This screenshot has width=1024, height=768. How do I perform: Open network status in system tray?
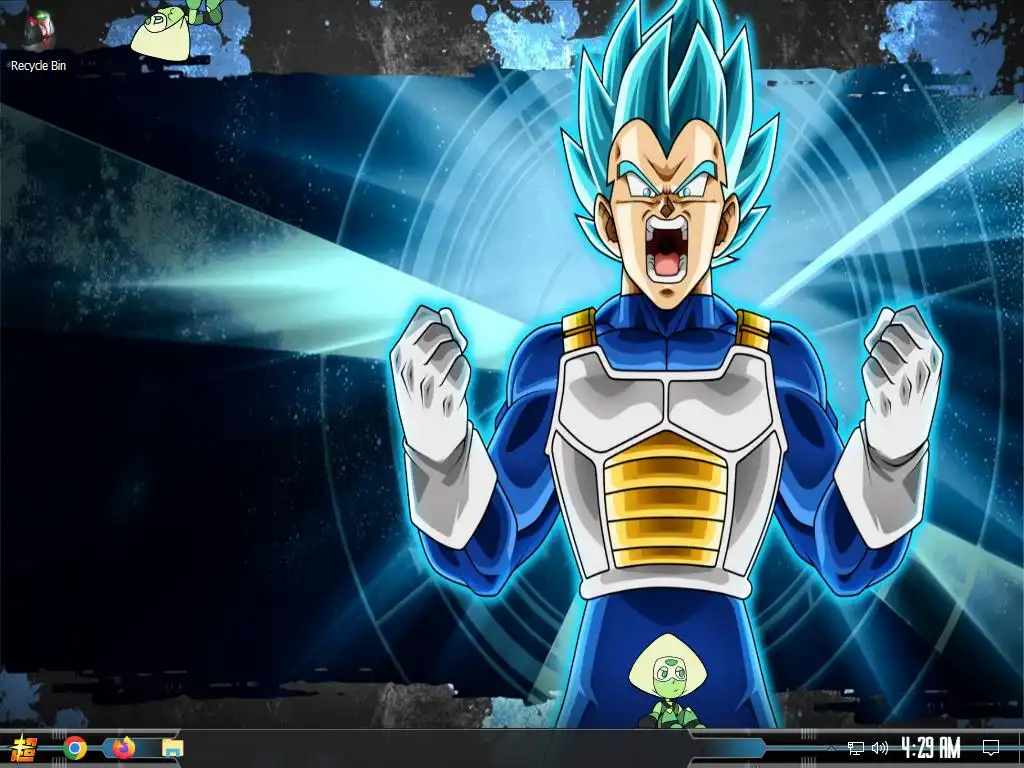point(856,748)
